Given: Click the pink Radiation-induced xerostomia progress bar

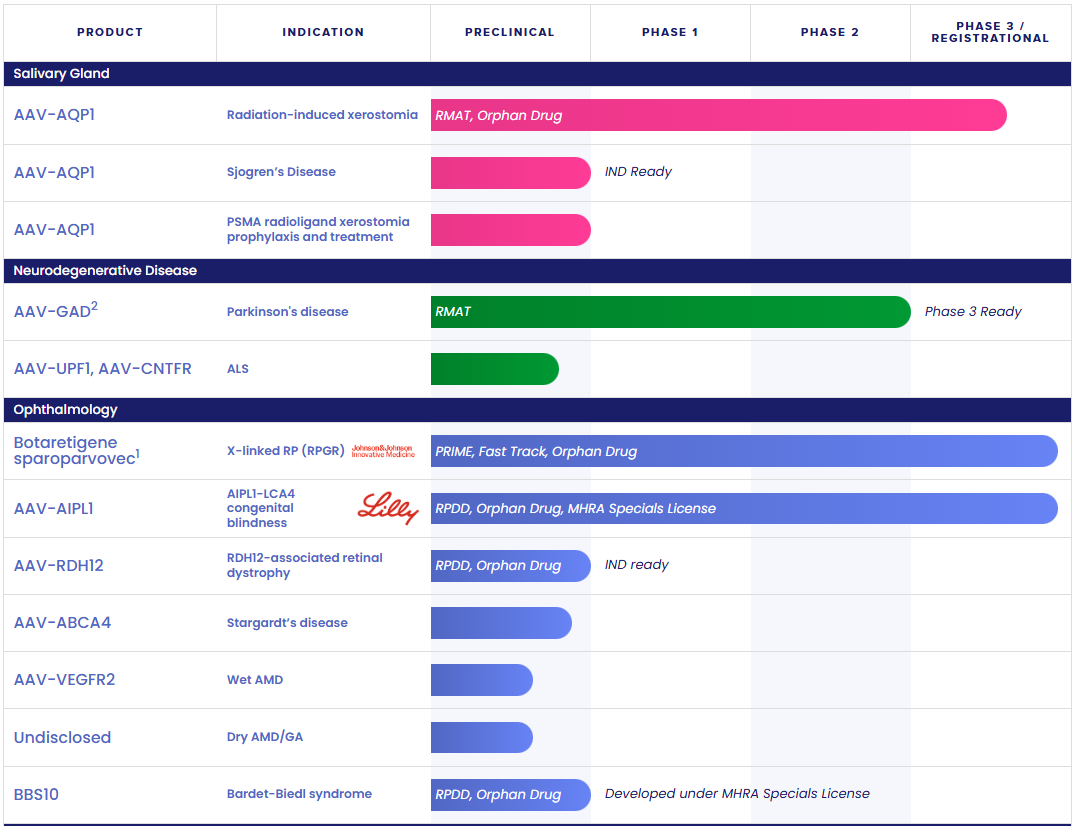Looking at the screenshot, I should click(718, 115).
